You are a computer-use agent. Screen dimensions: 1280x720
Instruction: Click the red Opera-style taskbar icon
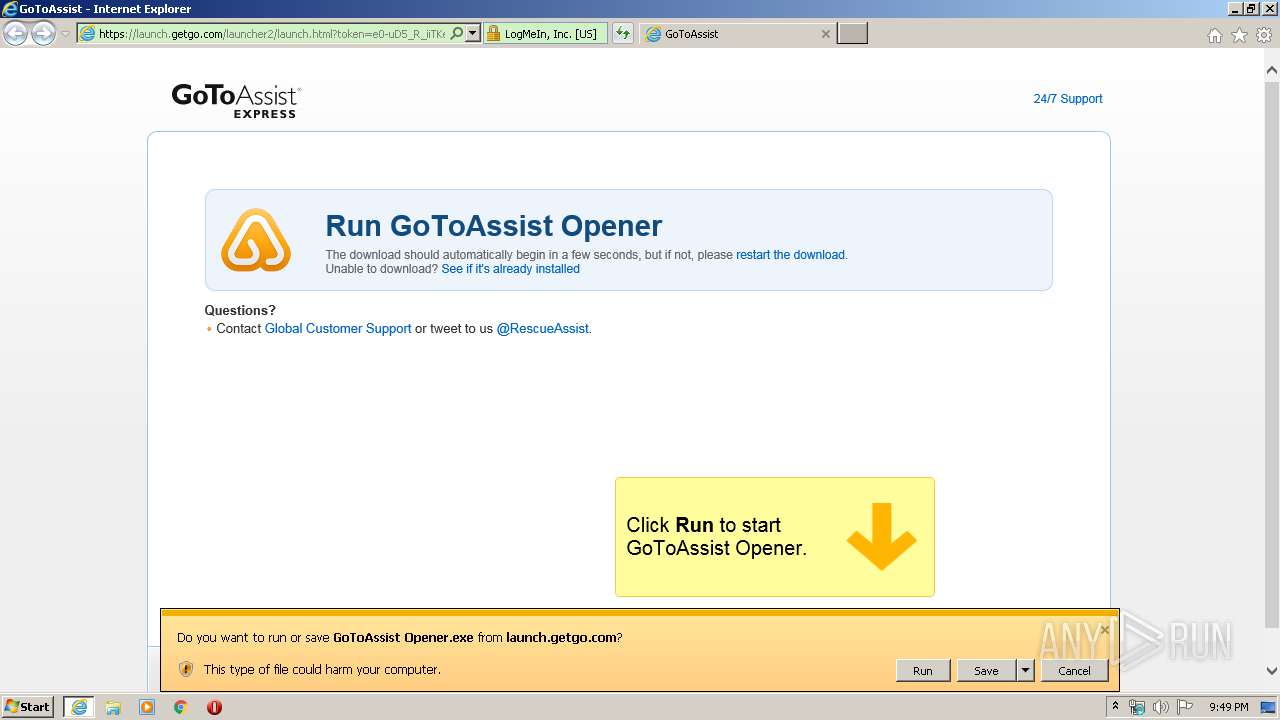coord(214,707)
